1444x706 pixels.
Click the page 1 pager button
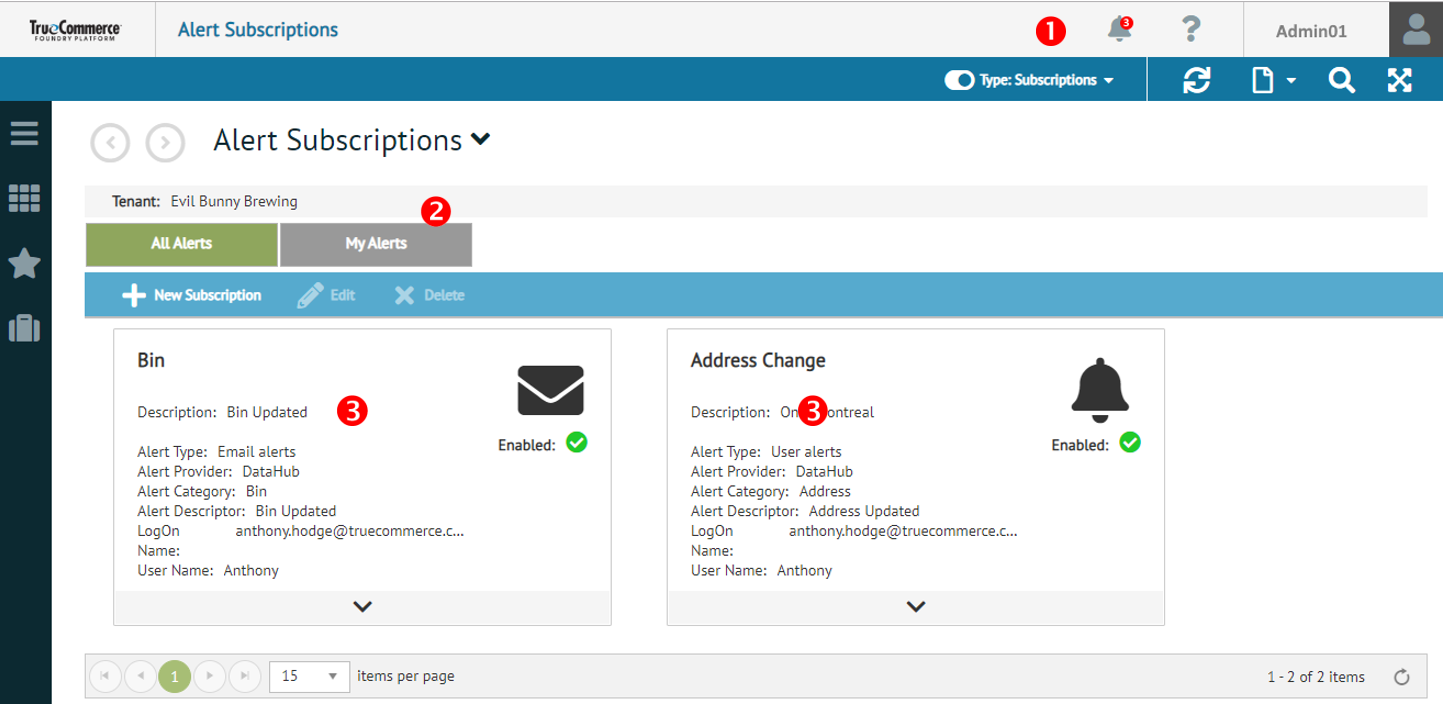point(175,677)
